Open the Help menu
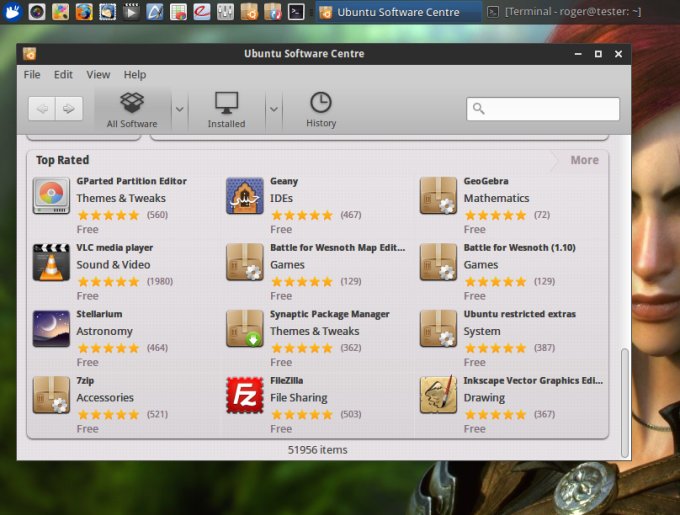Viewport: 680px width, 515px height. click(x=135, y=75)
